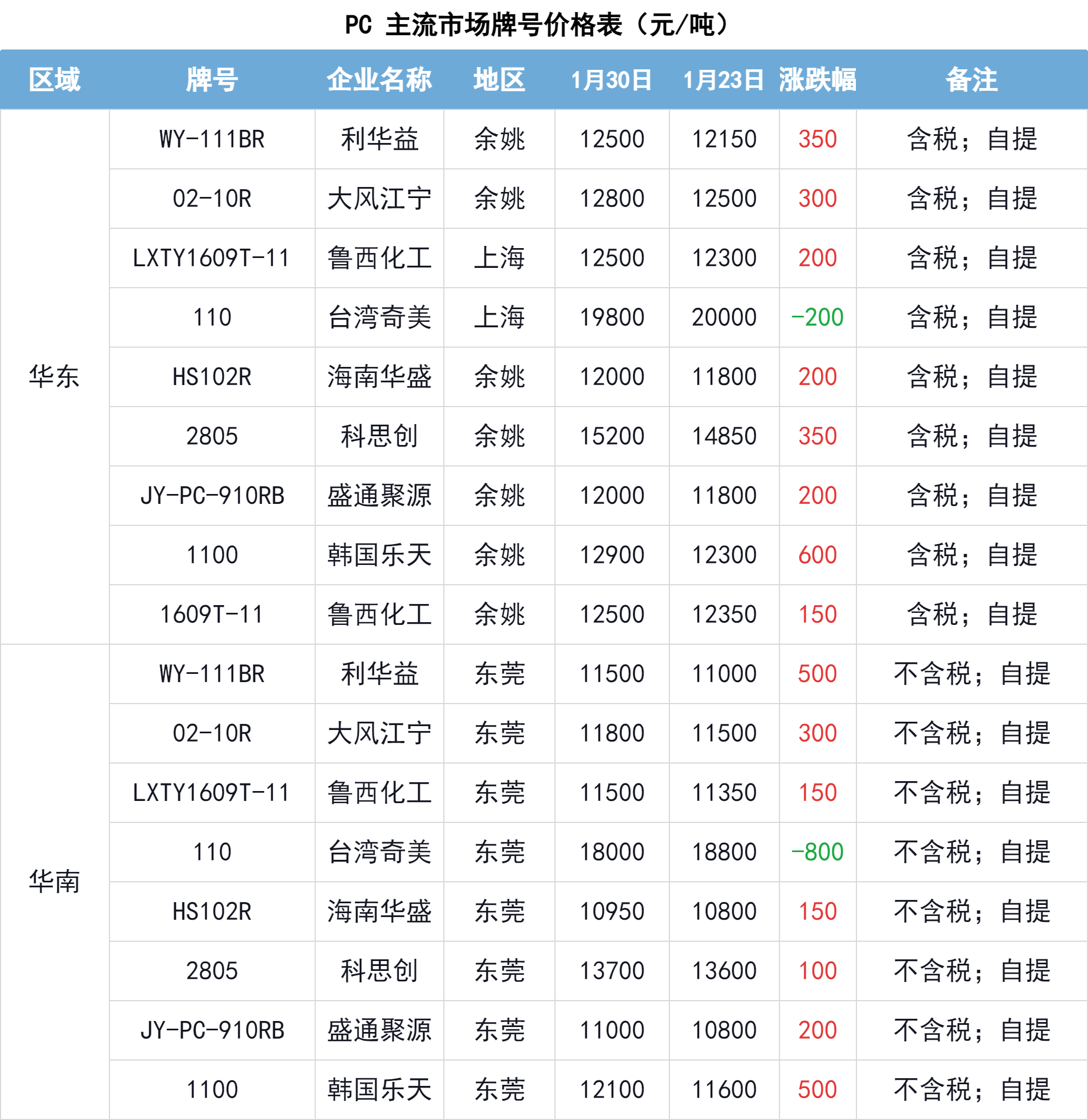Click the green -800 change value
Image resolution: width=1088 pixels, height=1120 pixels.
click(x=818, y=852)
